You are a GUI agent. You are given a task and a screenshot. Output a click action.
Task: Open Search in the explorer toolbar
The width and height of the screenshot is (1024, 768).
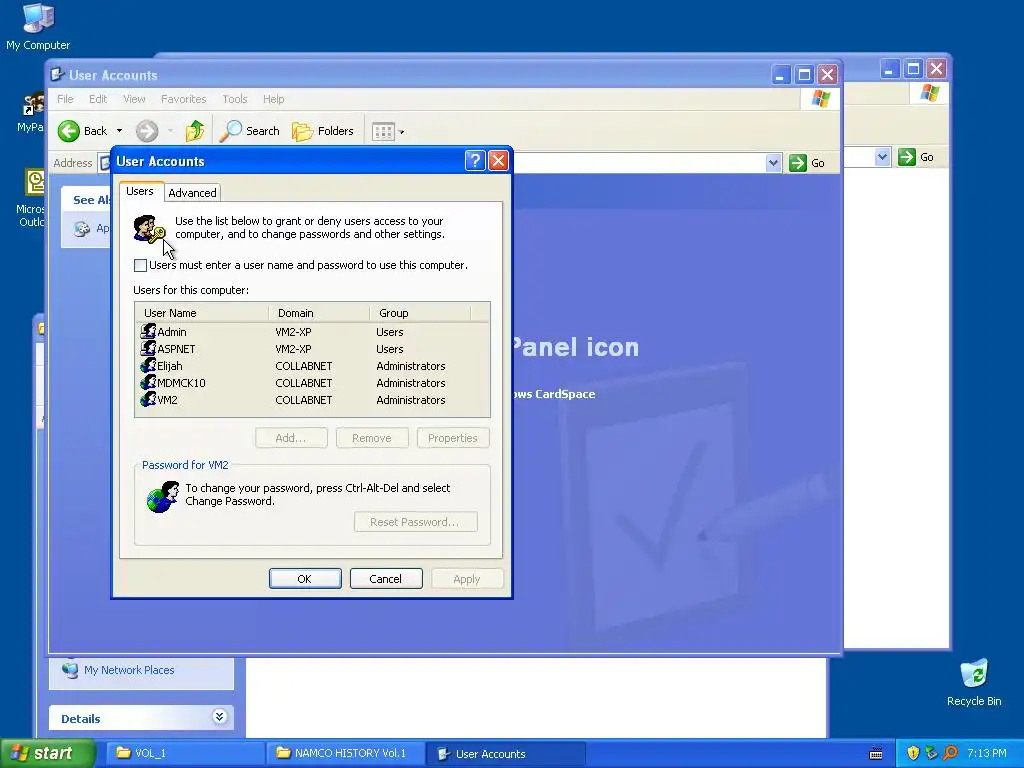point(249,131)
